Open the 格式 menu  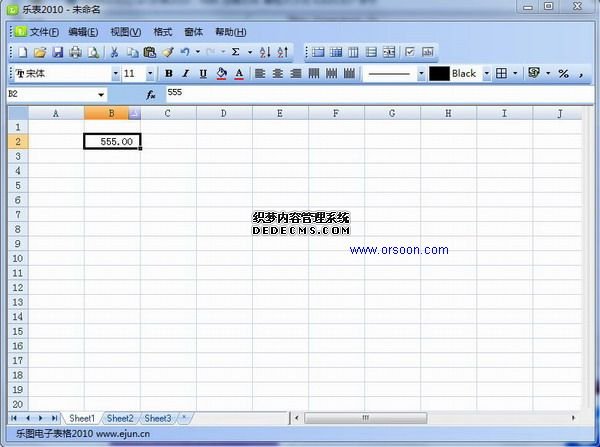(163, 32)
